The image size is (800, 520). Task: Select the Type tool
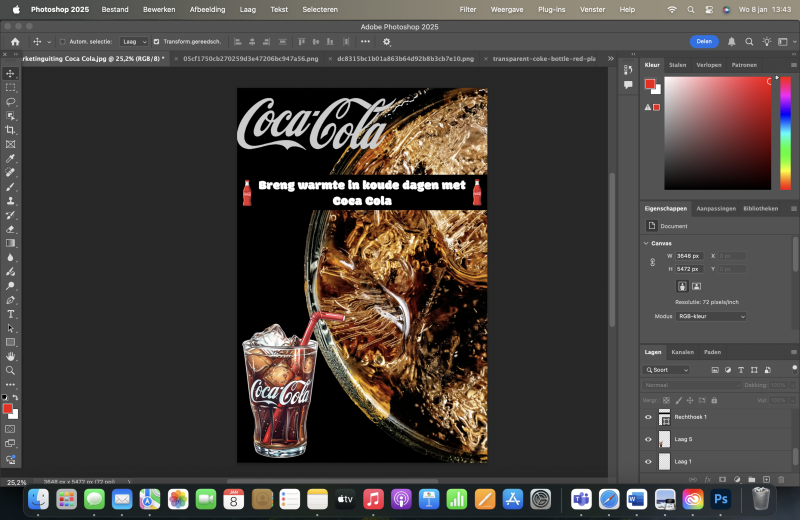pyautogui.click(x=10, y=314)
